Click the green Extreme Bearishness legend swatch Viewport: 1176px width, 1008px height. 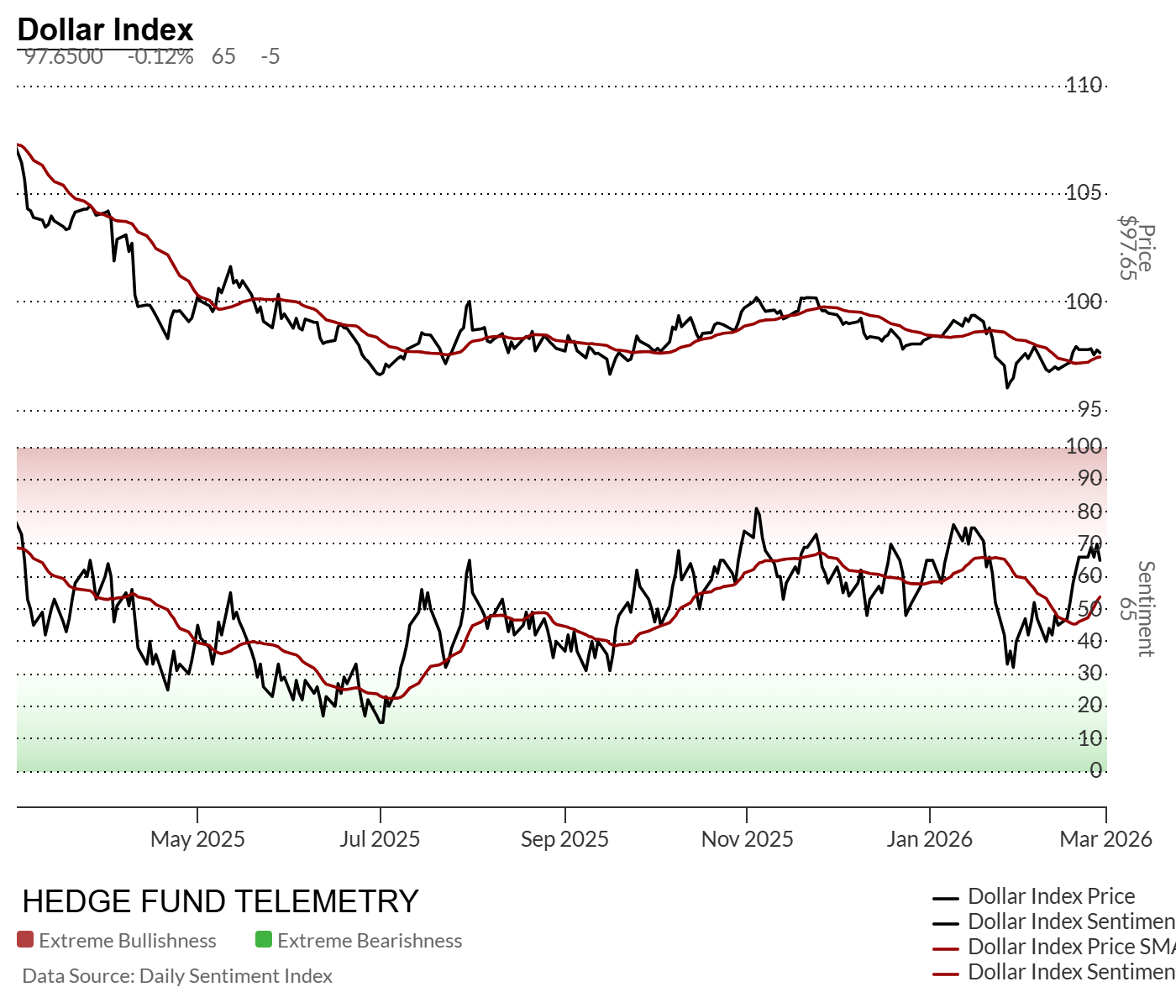click(264, 940)
